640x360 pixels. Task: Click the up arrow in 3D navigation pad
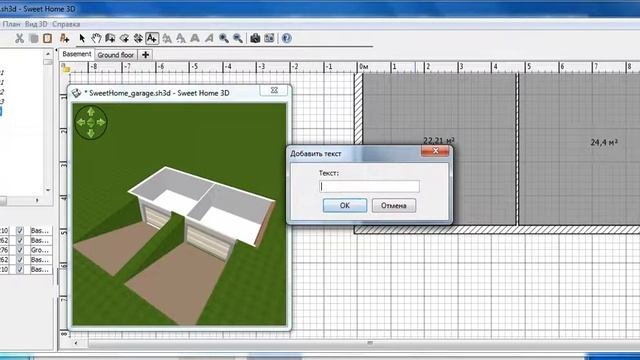click(x=91, y=111)
